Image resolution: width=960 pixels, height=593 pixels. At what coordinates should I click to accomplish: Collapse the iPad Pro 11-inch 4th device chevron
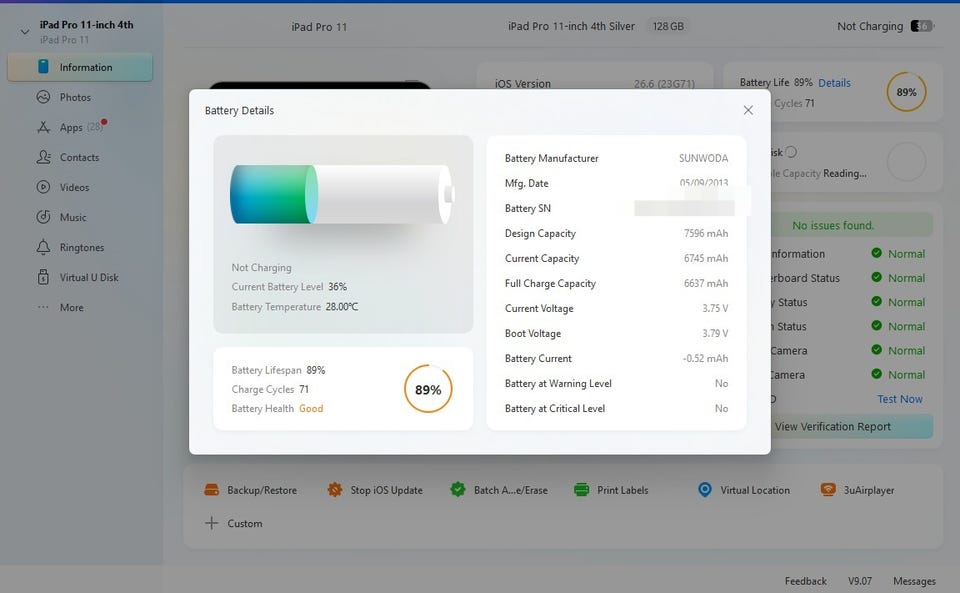24,31
